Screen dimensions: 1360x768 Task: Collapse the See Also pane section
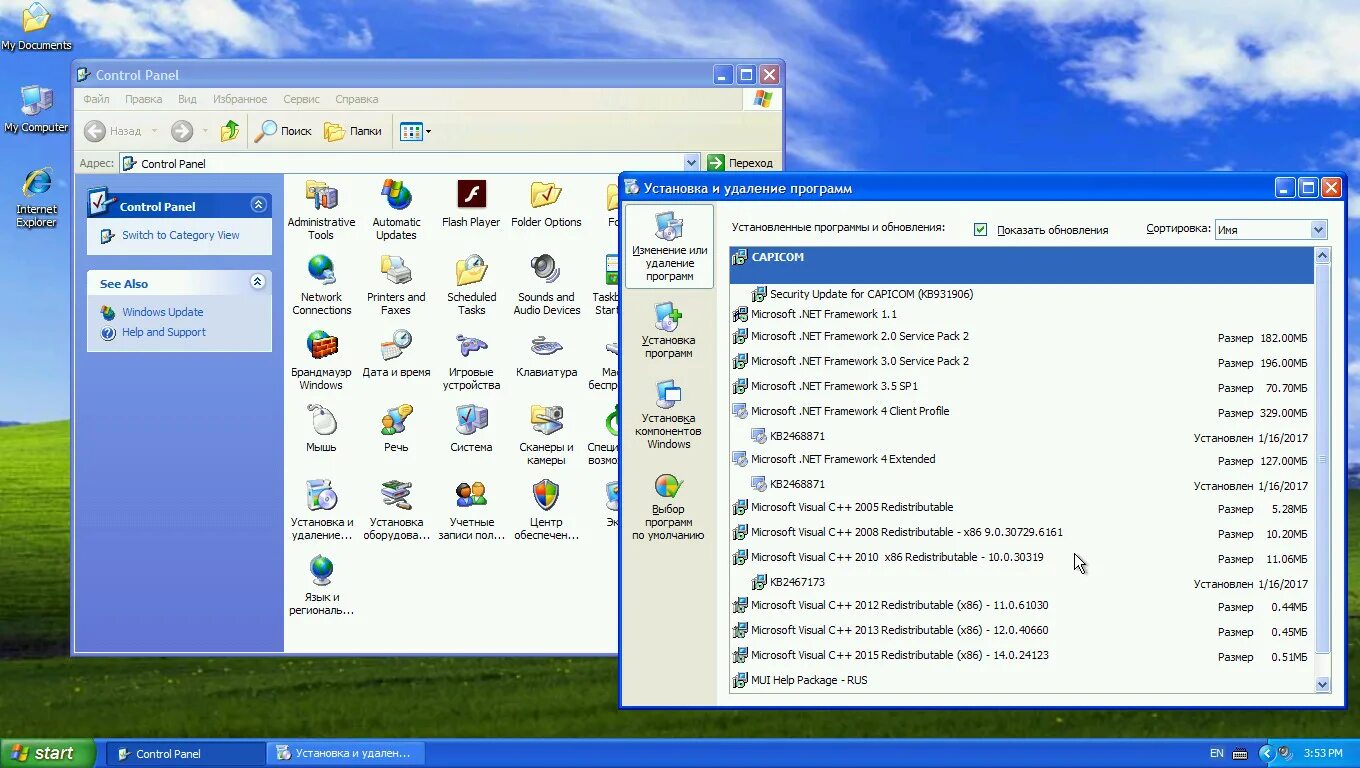(x=258, y=282)
